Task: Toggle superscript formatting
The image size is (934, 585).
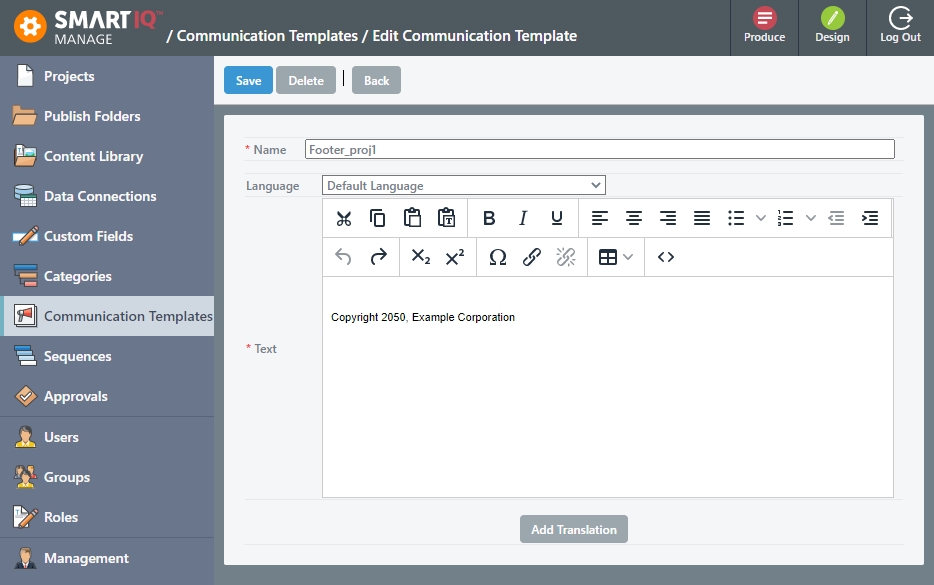Action: coord(455,257)
